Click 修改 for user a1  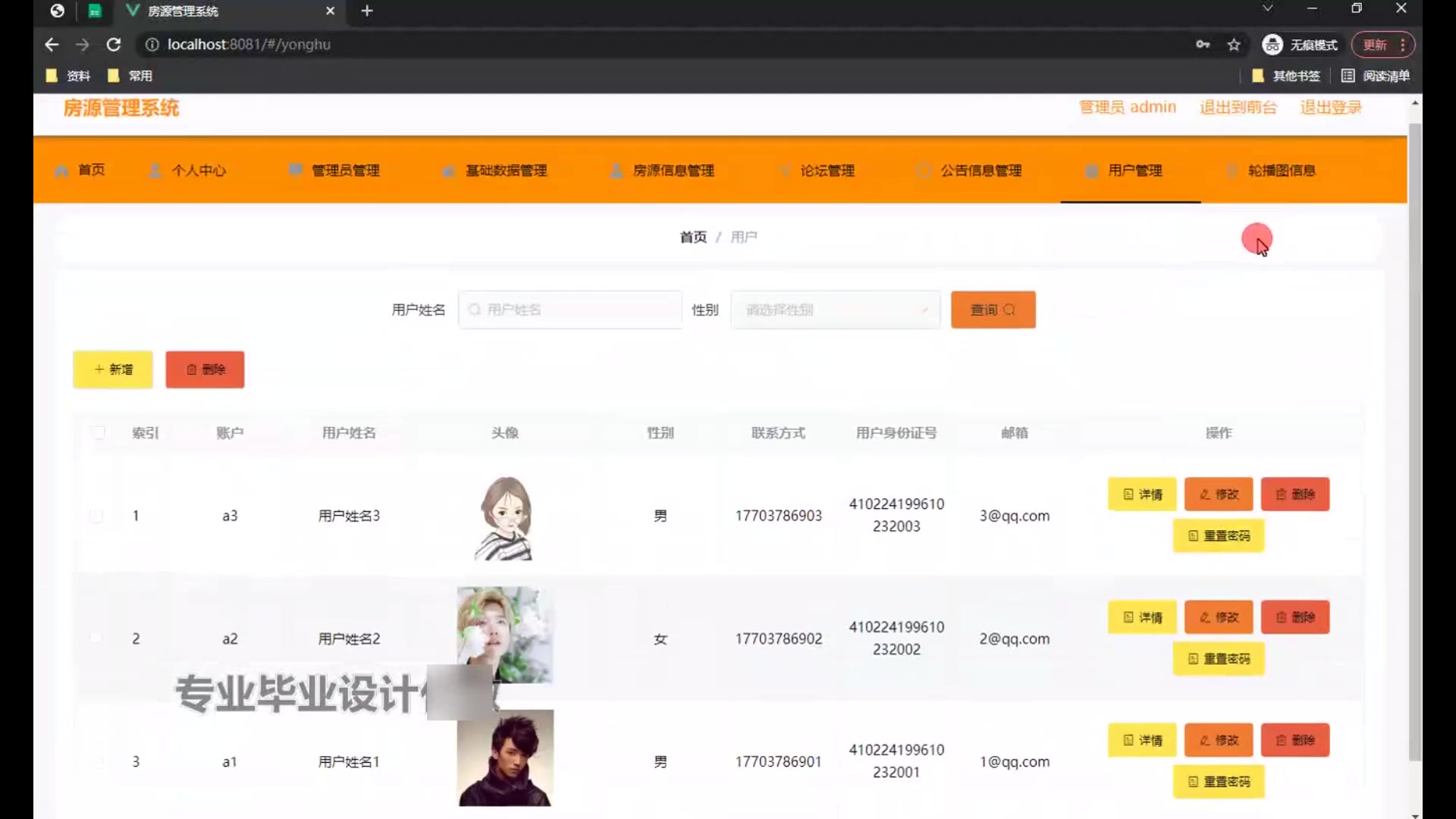1219,740
